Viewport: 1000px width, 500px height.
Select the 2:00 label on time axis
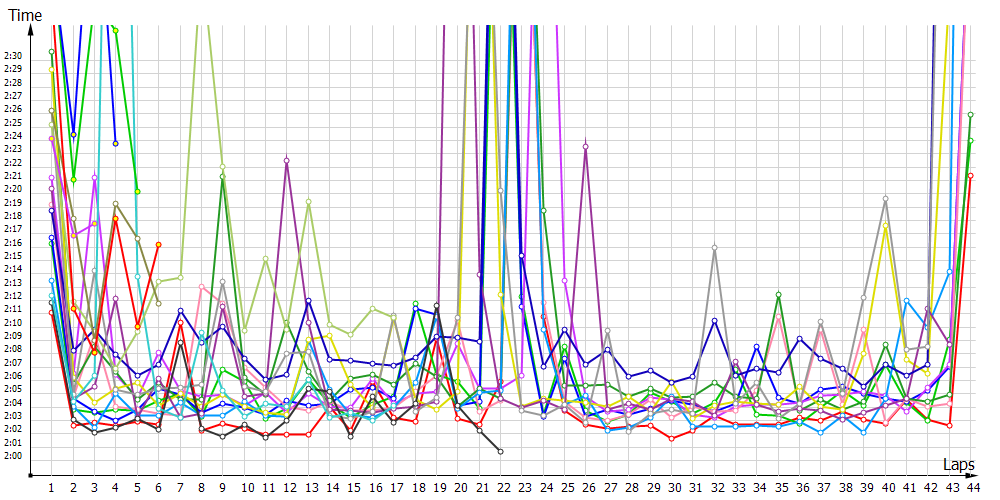coord(13,456)
